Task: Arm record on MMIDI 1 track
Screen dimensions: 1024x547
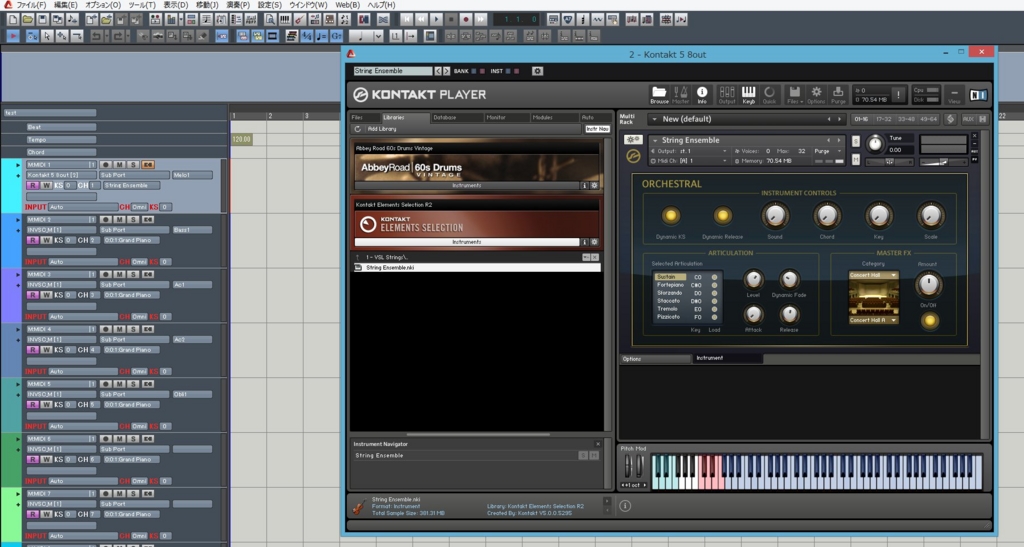Action: (x=105, y=164)
